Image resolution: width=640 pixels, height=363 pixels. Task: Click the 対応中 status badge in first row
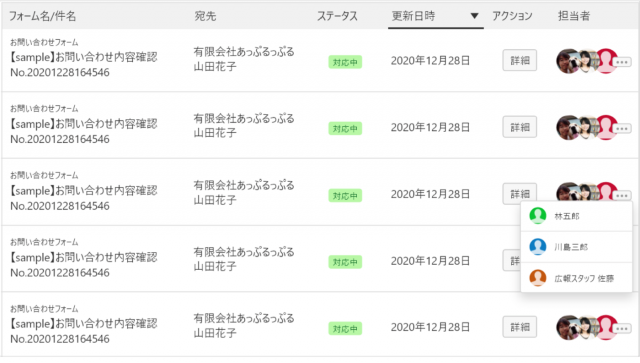pos(345,62)
